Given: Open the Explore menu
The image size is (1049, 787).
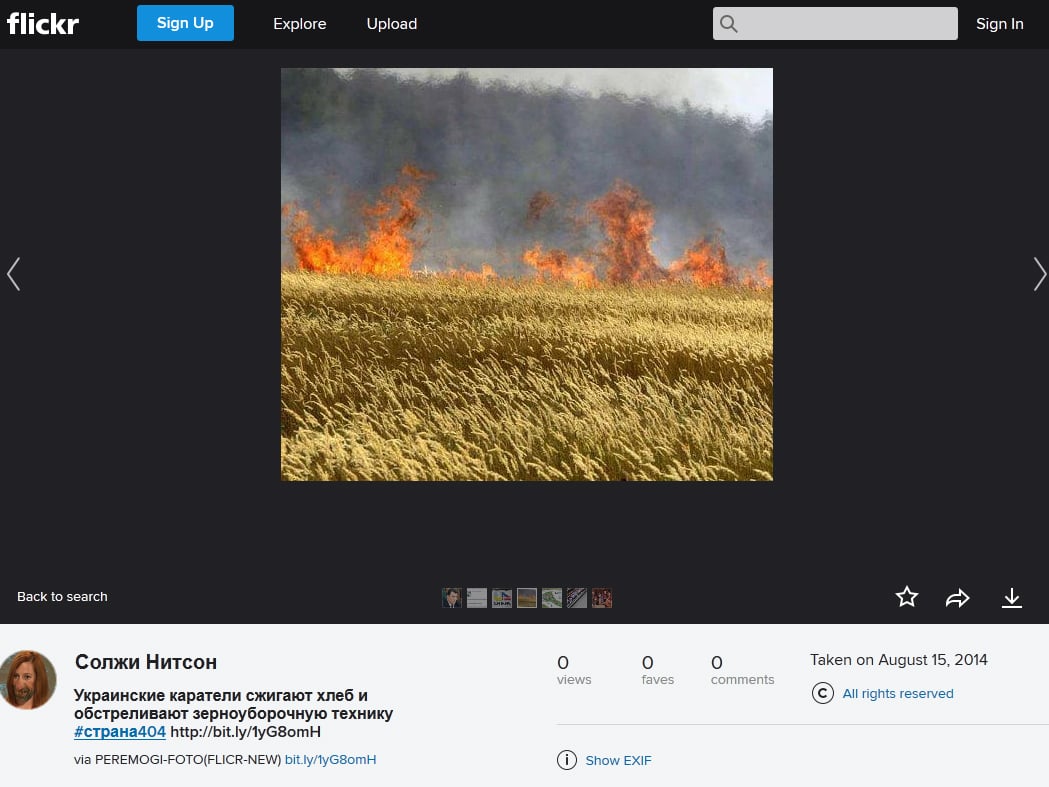Looking at the screenshot, I should point(300,24).
